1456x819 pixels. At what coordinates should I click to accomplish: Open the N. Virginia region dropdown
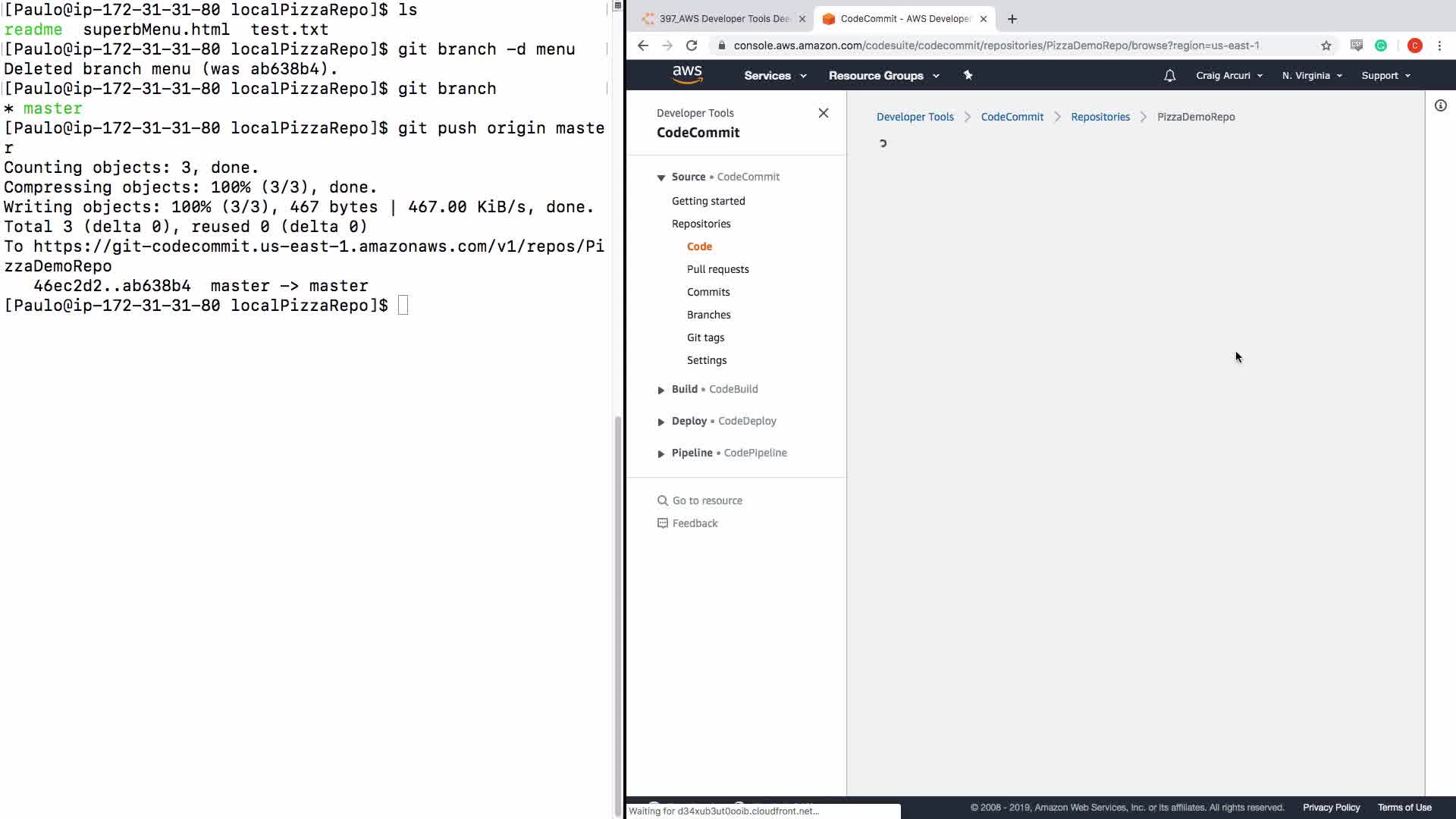[1311, 76]
